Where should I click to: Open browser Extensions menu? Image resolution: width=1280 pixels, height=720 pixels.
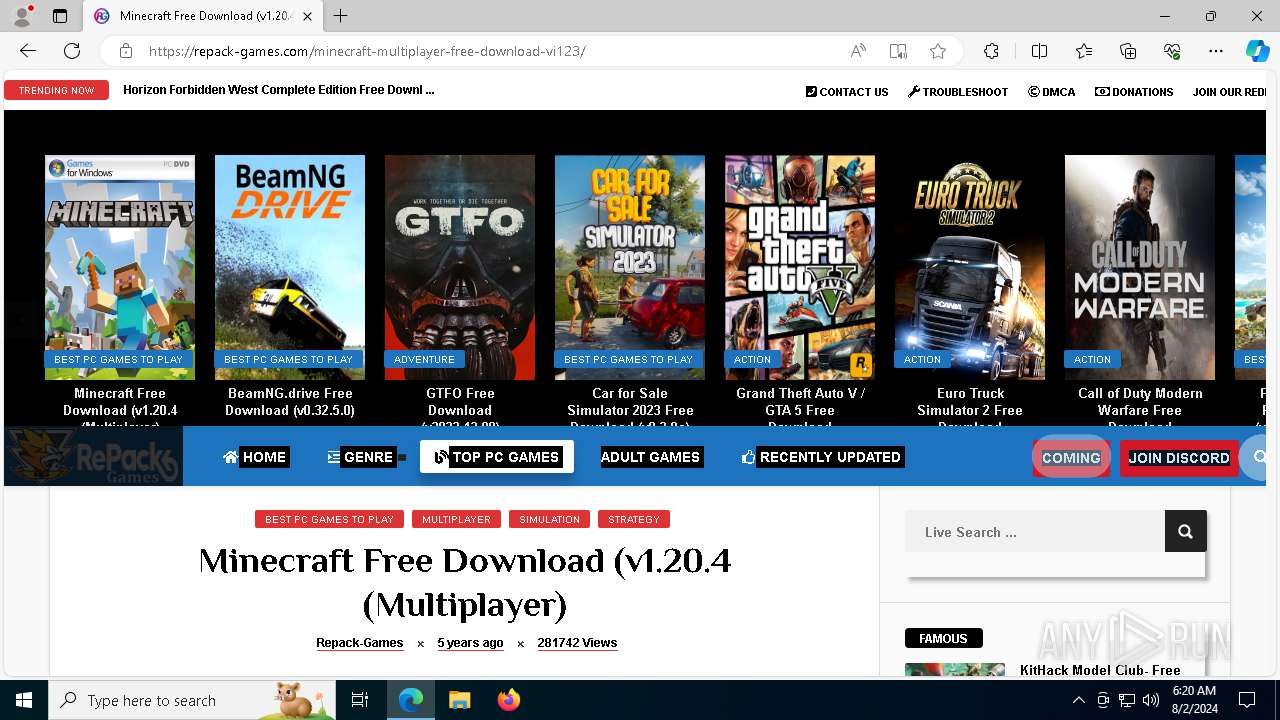[991, 51]
